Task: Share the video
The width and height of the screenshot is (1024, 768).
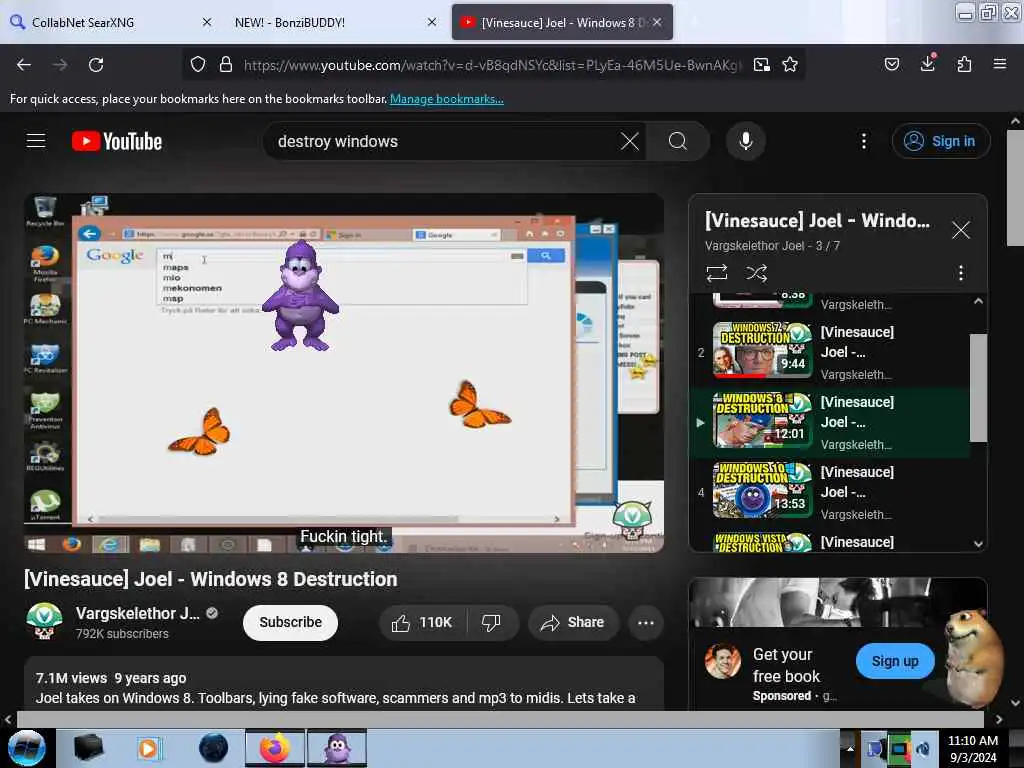Action: click(x=572, y=622)
